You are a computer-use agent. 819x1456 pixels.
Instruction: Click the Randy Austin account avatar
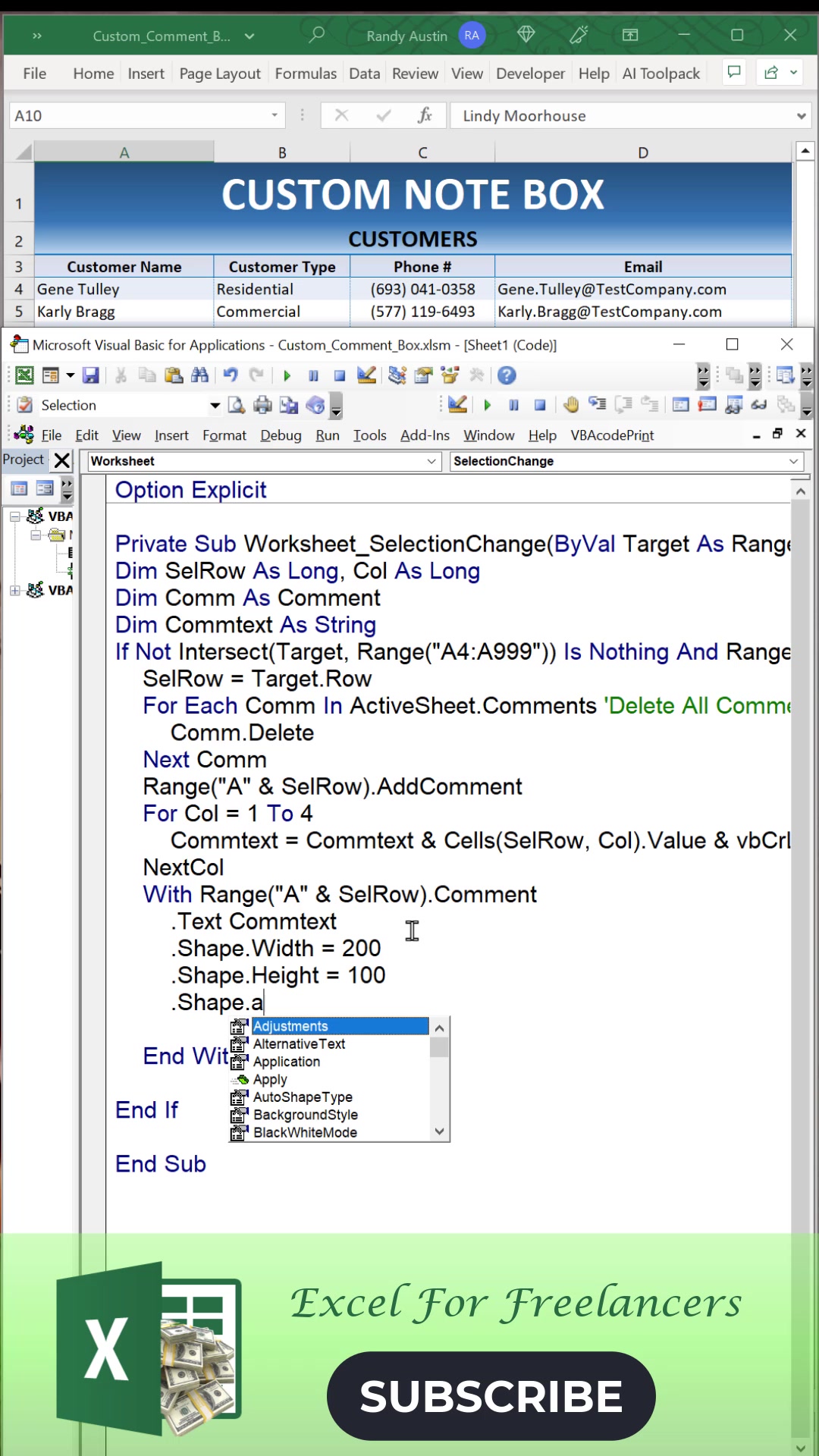(x=472, y=35)
